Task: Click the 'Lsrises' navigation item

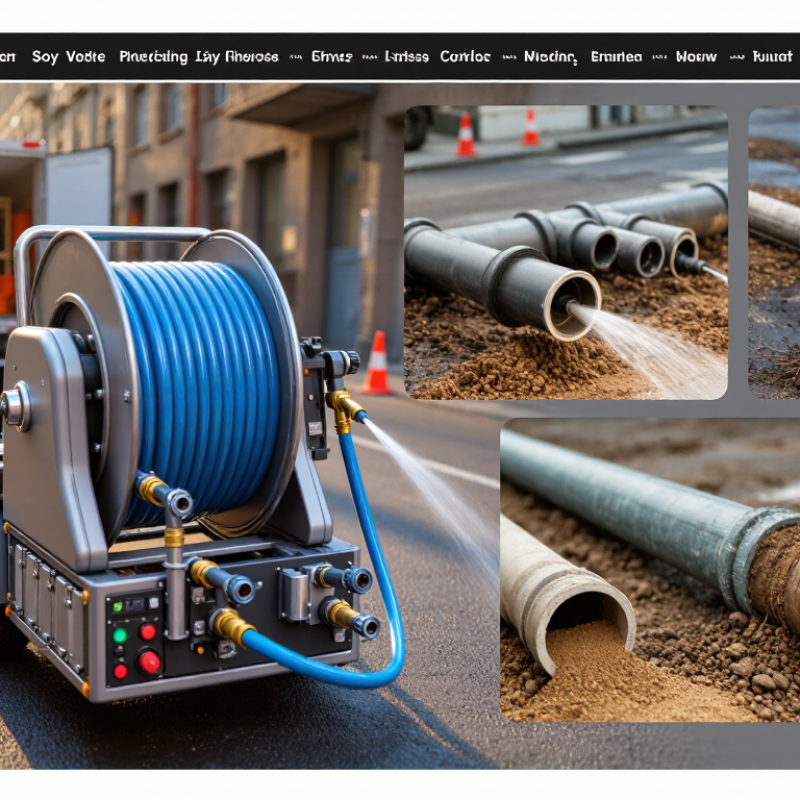Action: [407, 57]
